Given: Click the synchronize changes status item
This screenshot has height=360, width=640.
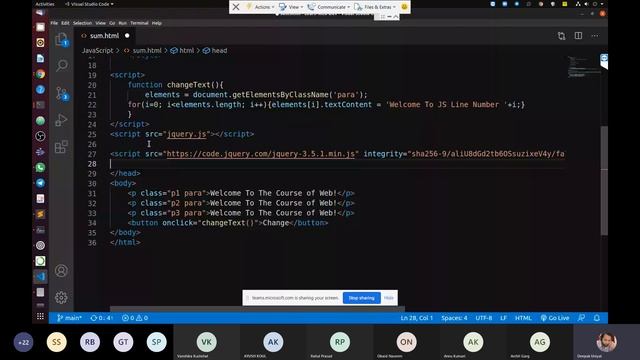Looking at the screenshot, I should [x=101, y=318].
